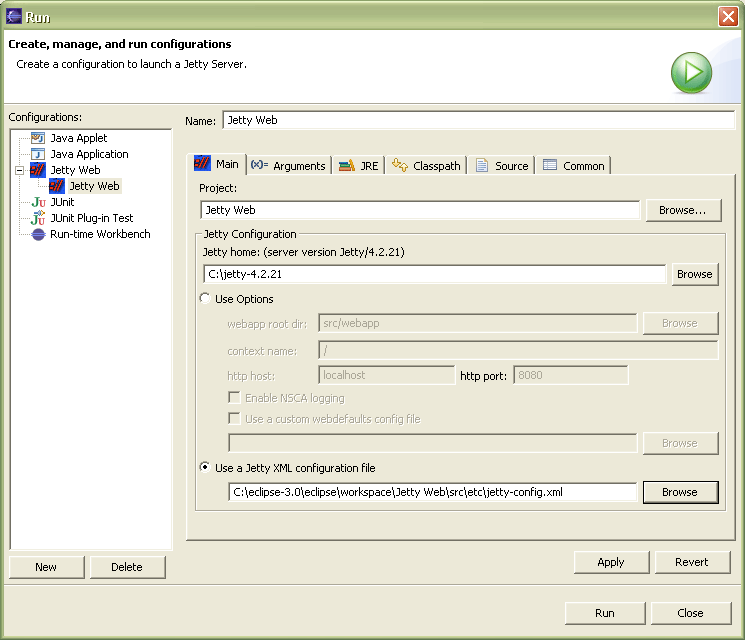Viewport: 745px width, 640px height.
Task: Click the JUnit icon in configurations list
Action: [x=38, y=202]
